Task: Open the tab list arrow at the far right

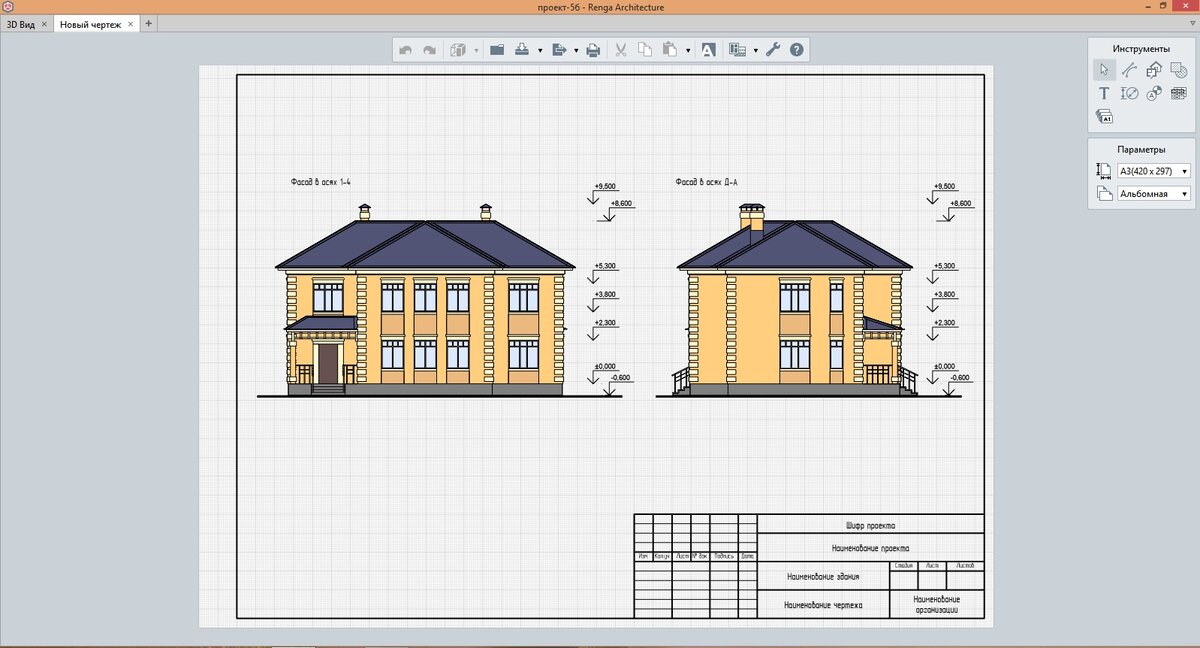Action: (x=1191, y=23)
